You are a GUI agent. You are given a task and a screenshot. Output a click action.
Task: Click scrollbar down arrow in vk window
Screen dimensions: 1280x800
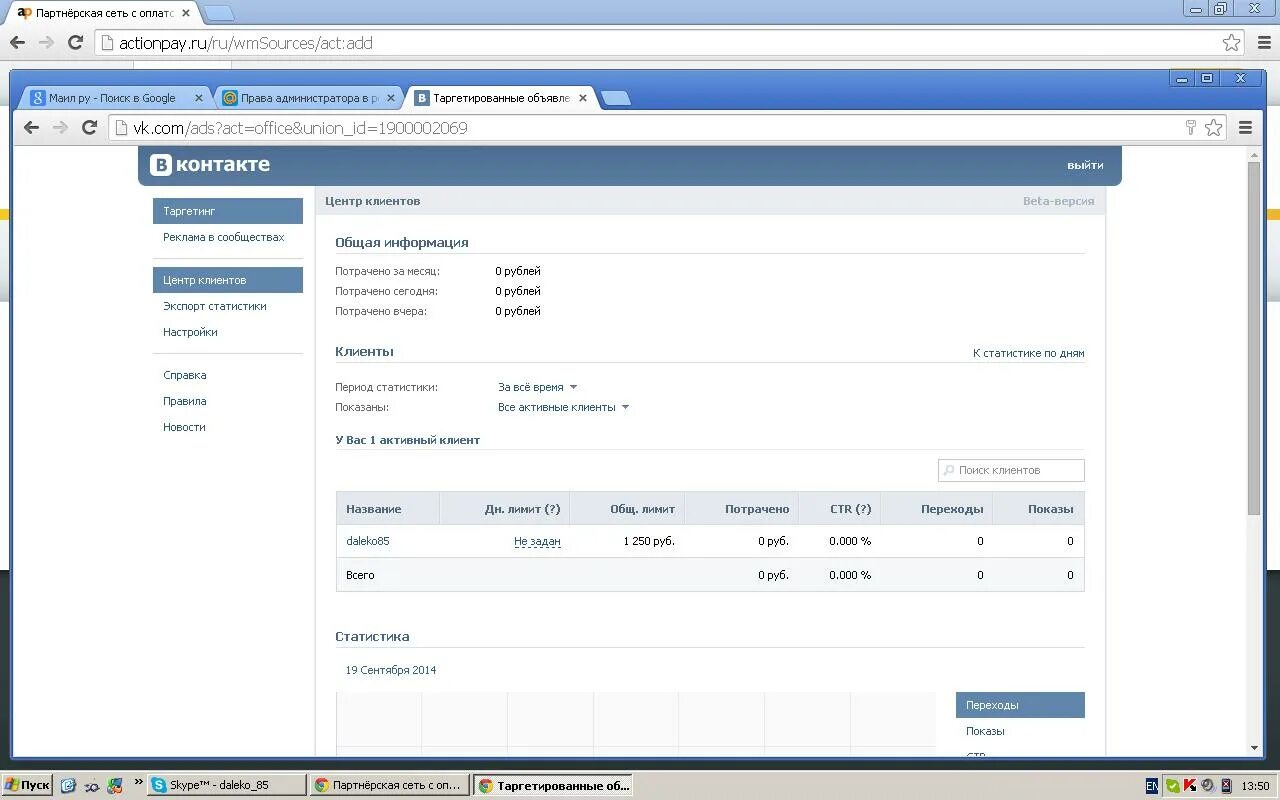(x=1254, y=748)
